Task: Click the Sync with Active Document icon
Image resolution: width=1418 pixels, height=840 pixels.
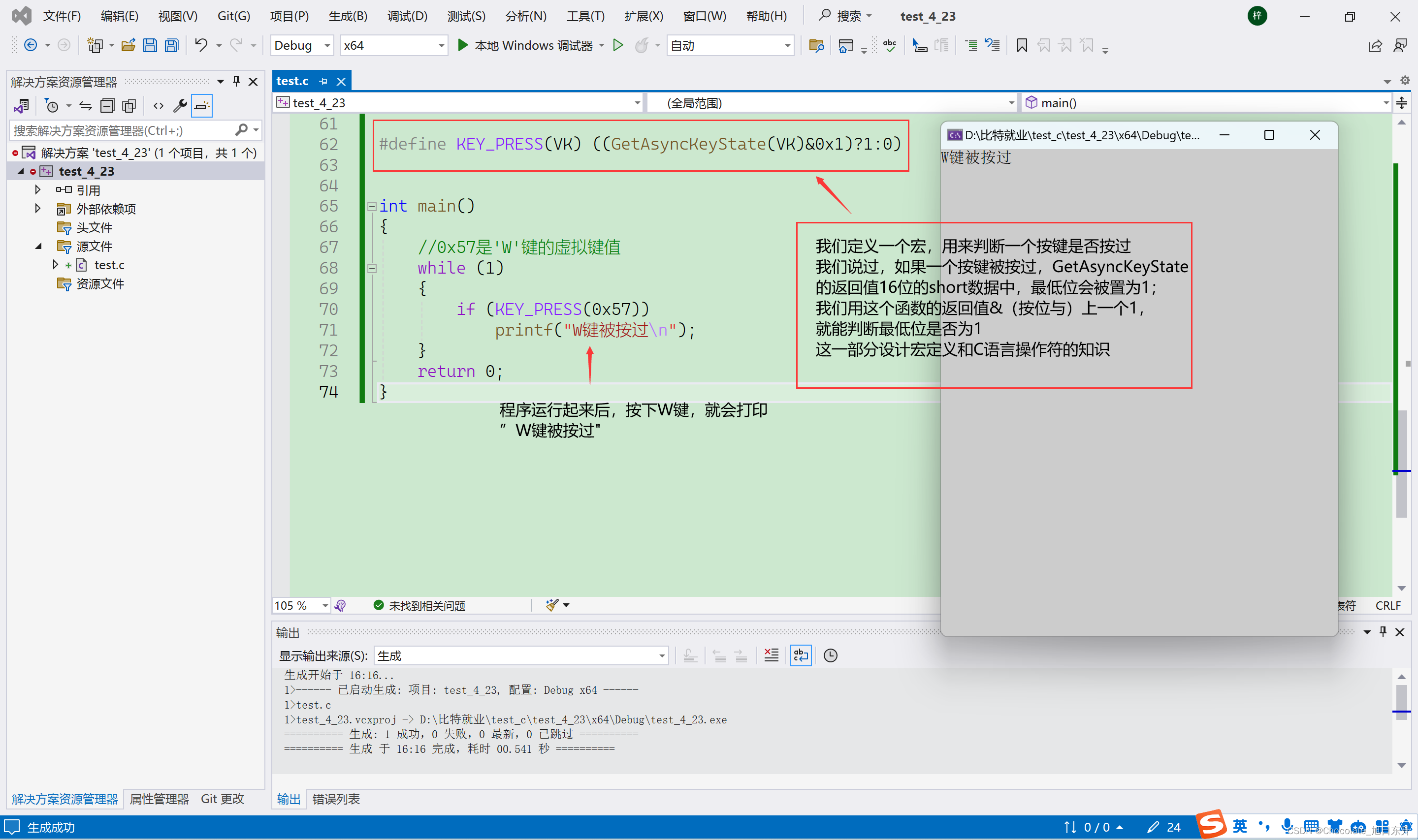Action: point(86,105)
